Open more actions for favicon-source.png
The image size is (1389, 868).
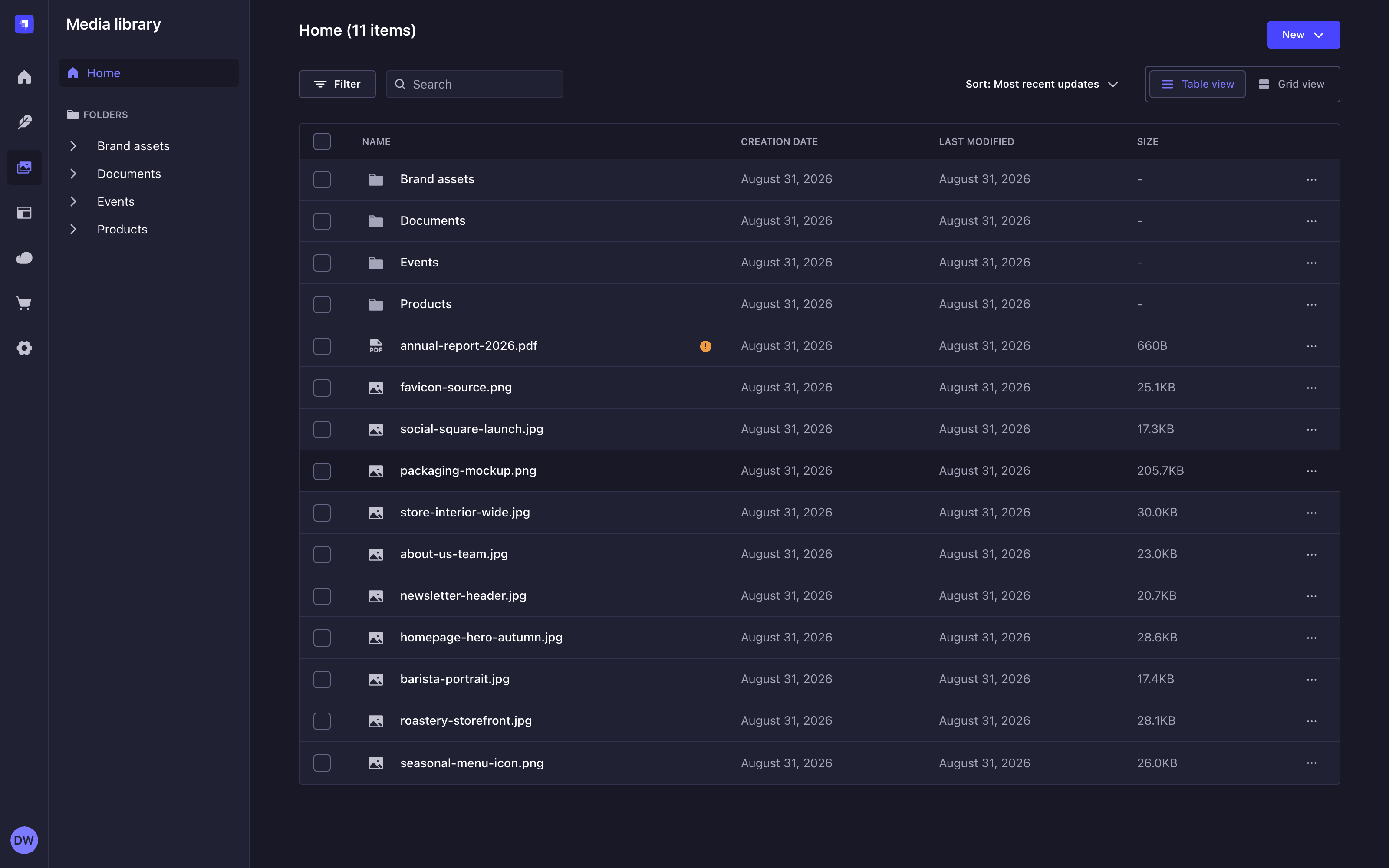tap(1311, 388)
